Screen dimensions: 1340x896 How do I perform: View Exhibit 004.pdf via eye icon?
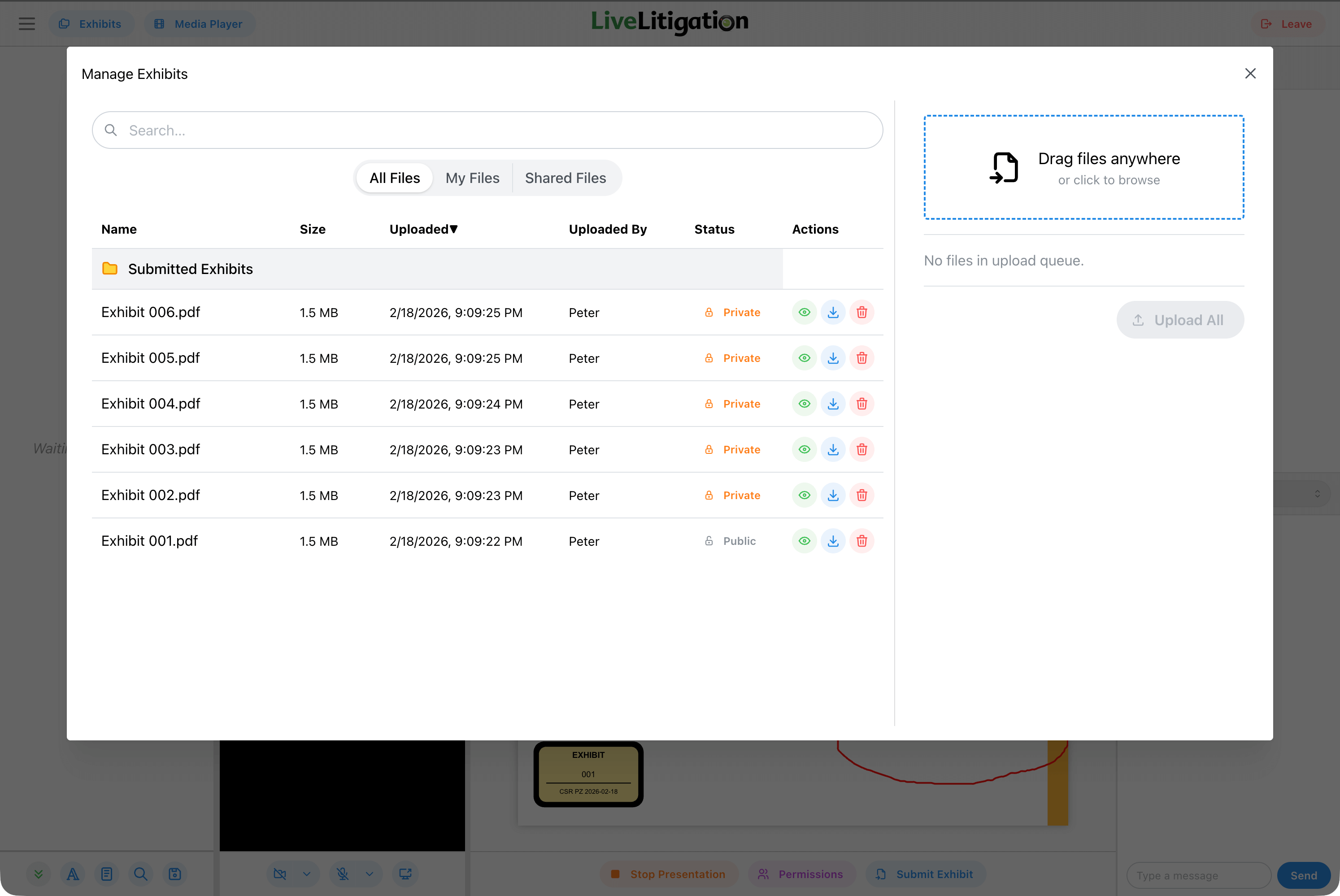coord(804,404)
